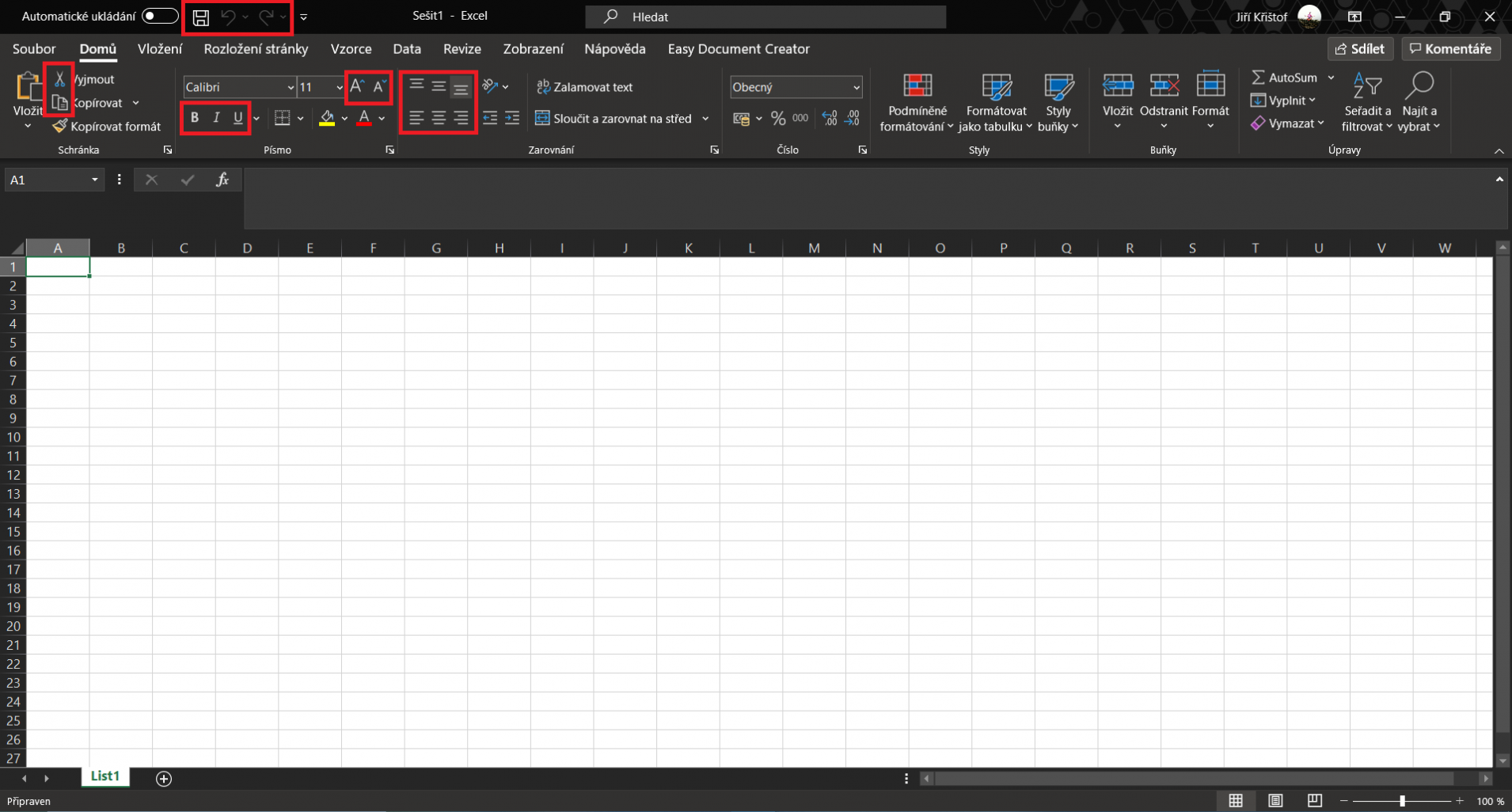Click the Save icon in quick access toolbar
This screenshot has height=812, width=1512.
[x=201, y=17]
